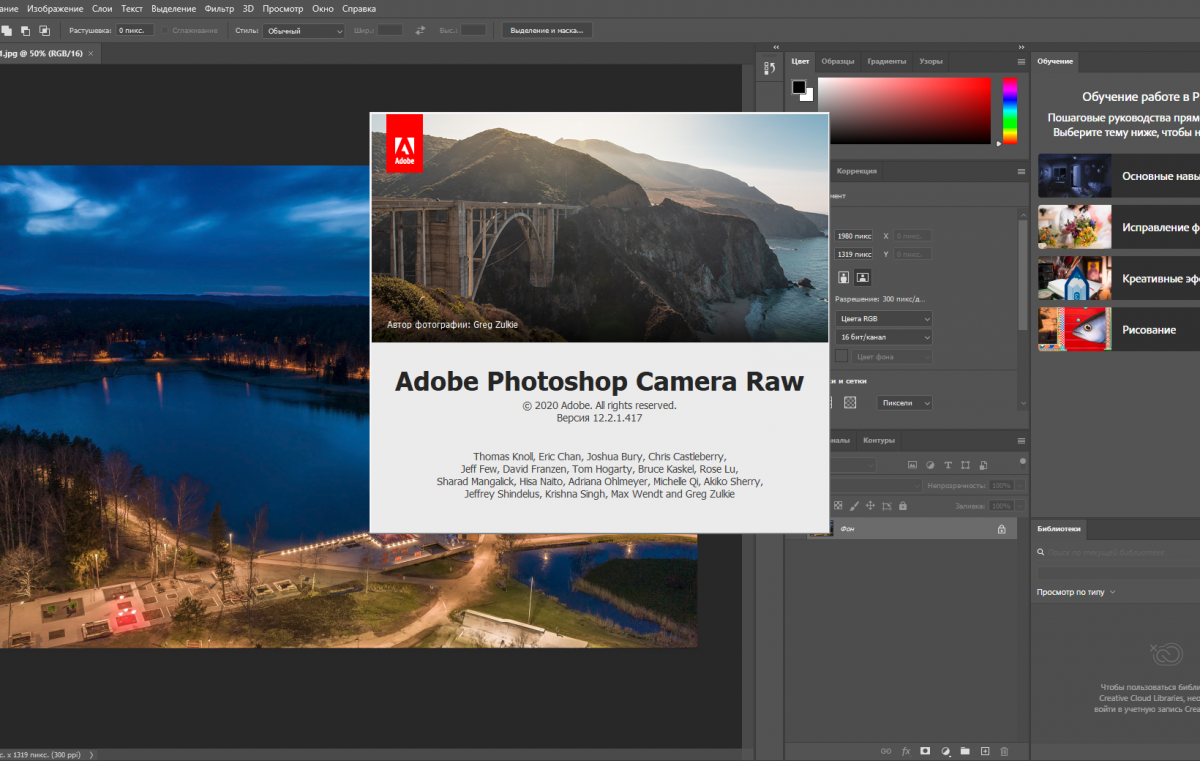Swap width and height arrows icon
The width and height of the screenshot is (1200, 761).
420,31
